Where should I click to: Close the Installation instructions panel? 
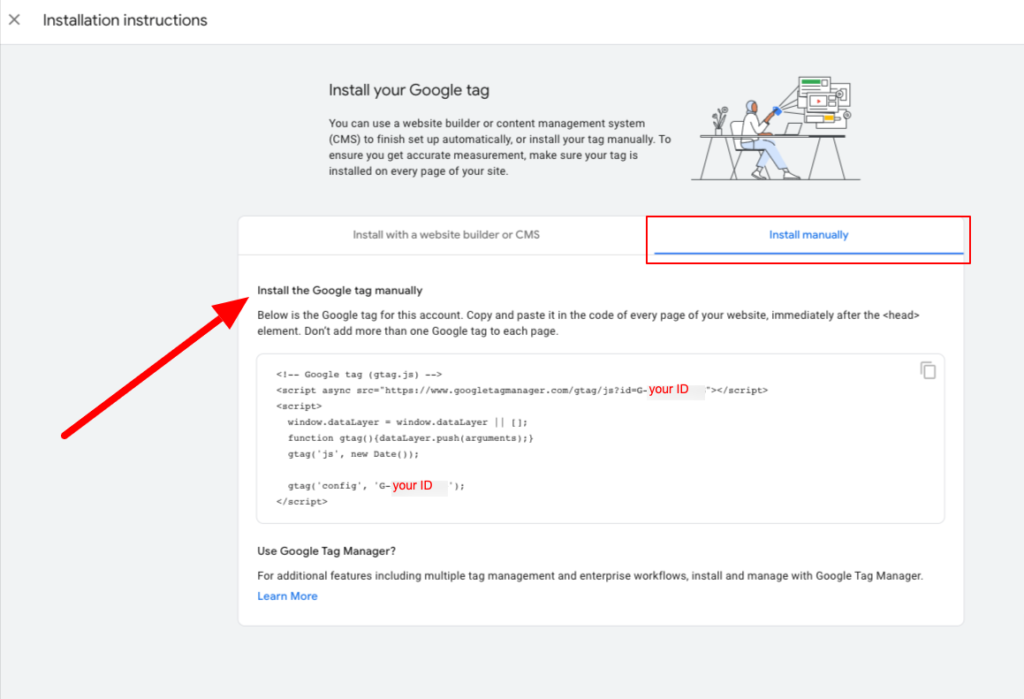[14, 20]
